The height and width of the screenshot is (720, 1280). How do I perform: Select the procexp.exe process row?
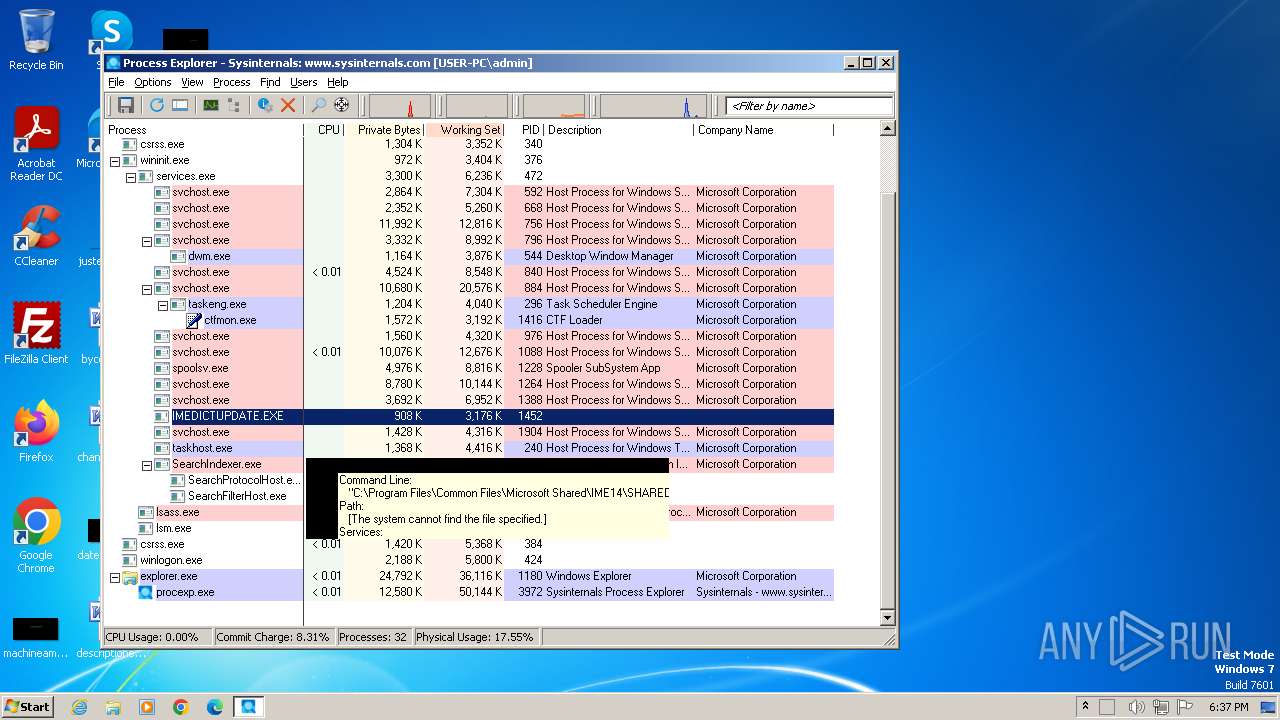469,592
